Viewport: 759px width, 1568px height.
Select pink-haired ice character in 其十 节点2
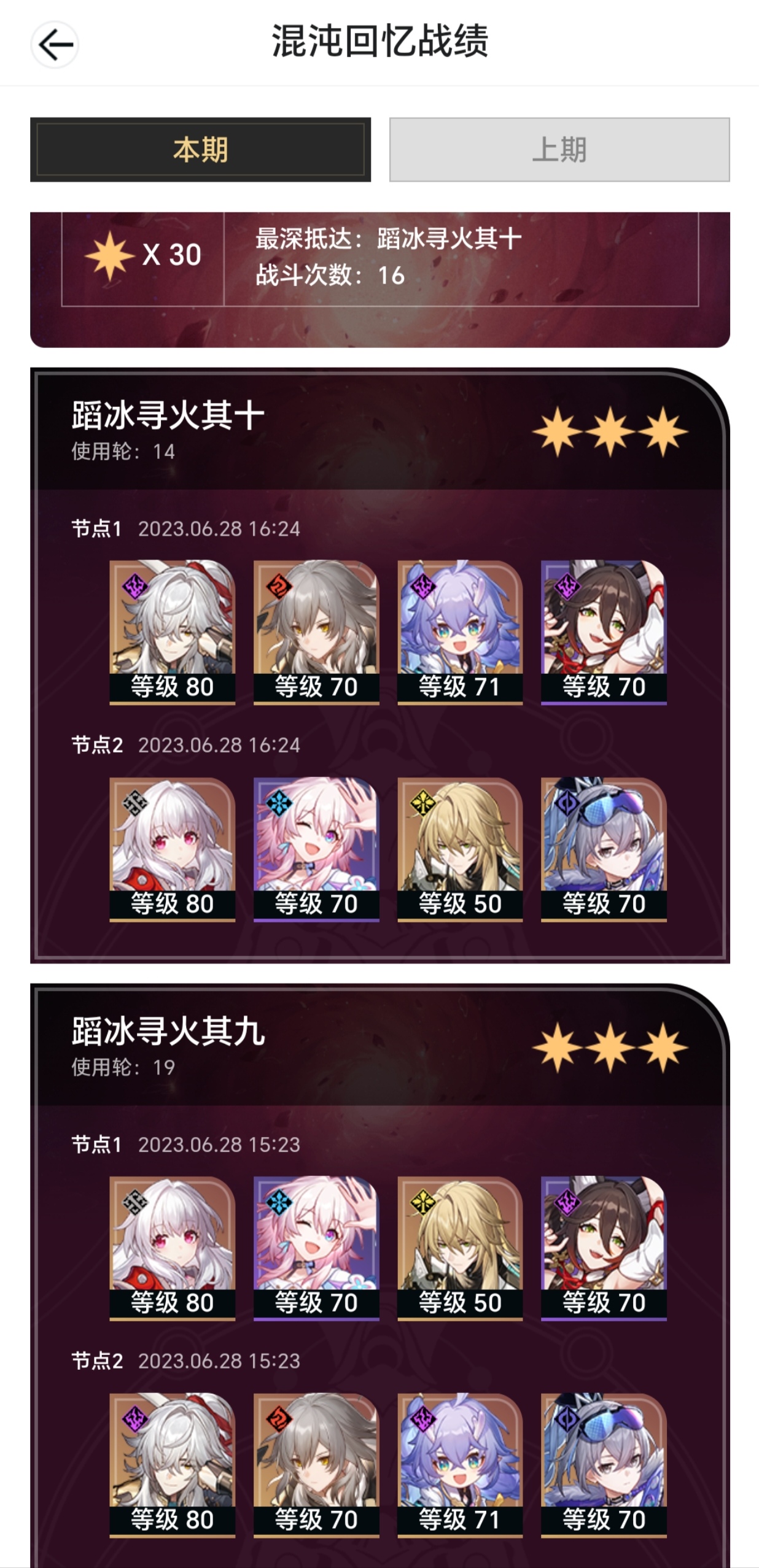[316, 849]
